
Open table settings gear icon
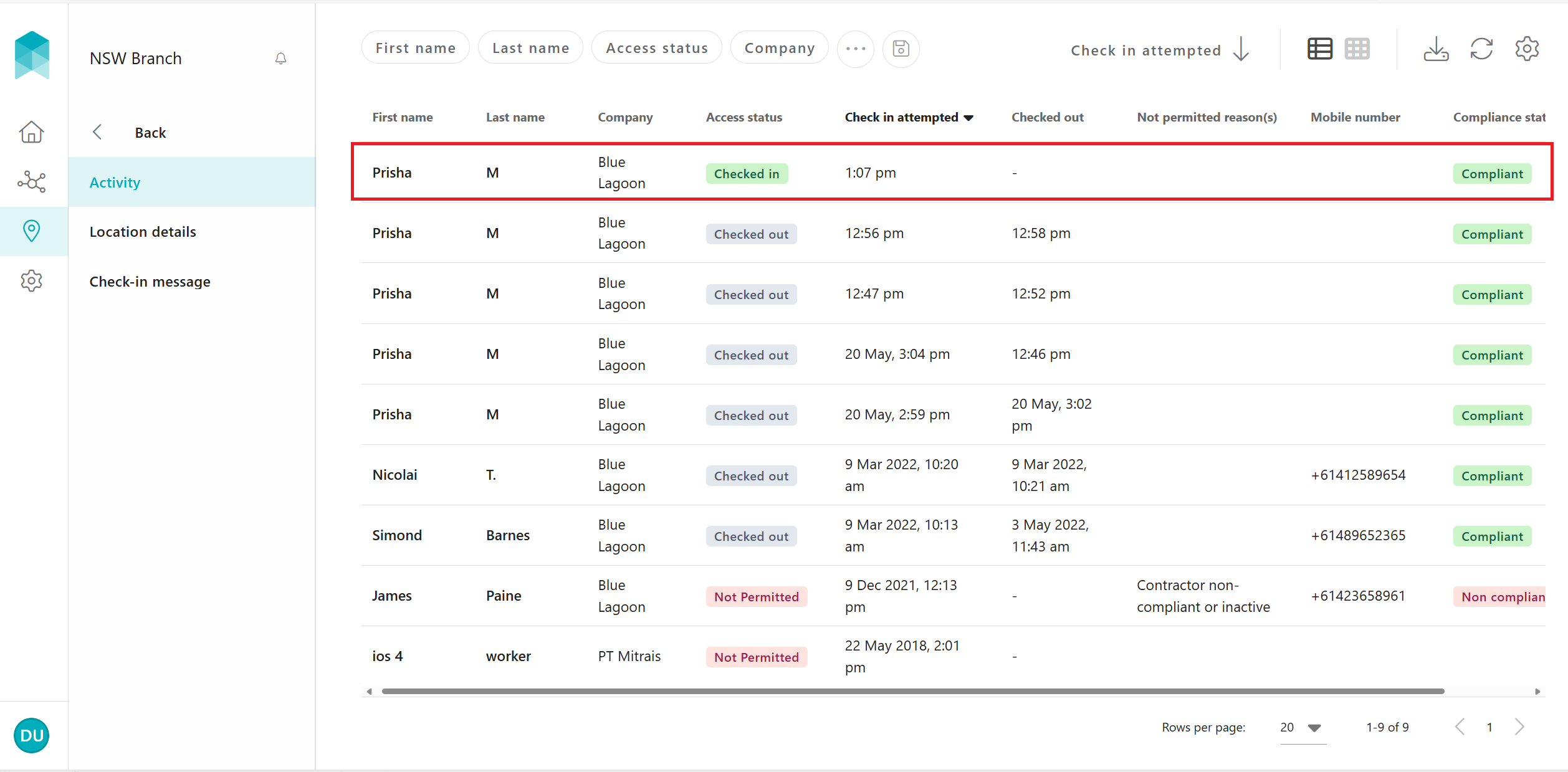(1527, 49)
